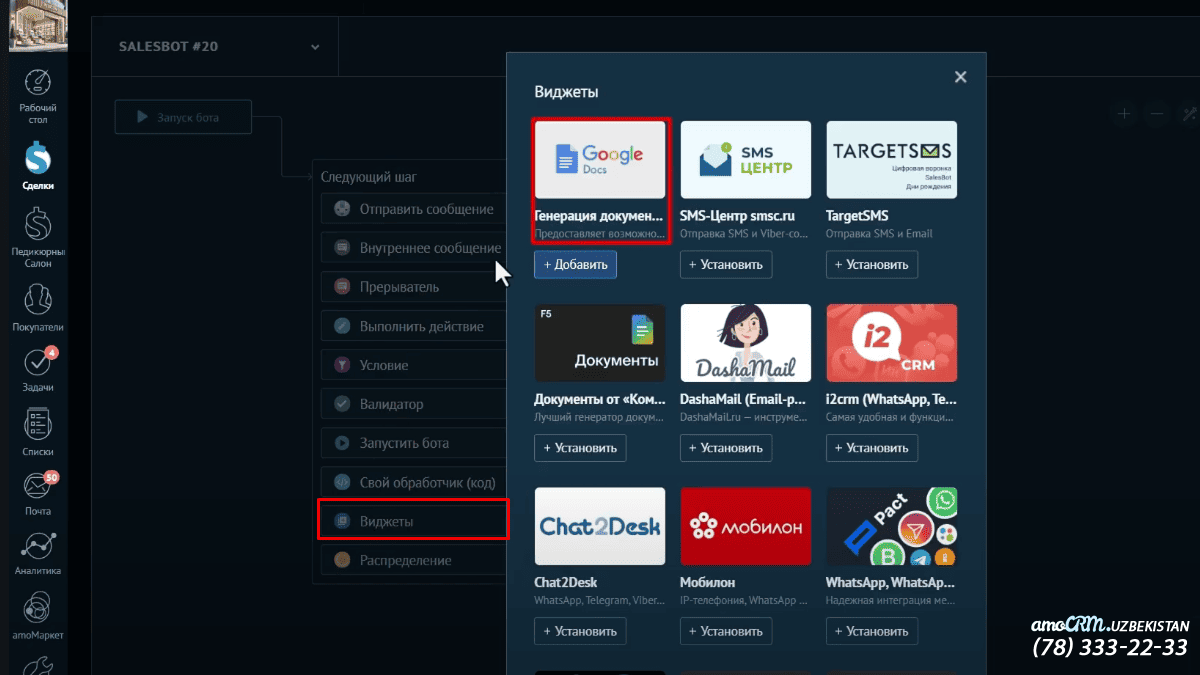
Task: Click the 'Следующий шаг' label
Action: [369, 177]
